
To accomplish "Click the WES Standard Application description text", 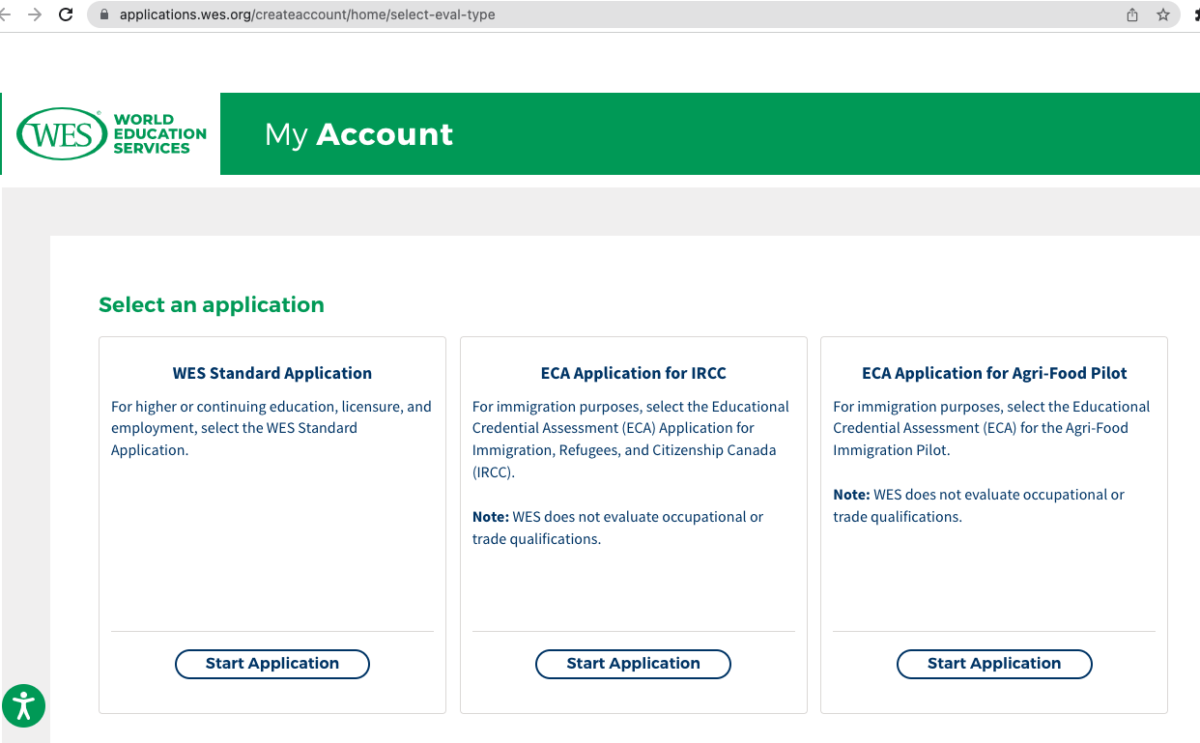I will (x=272, y=428).
